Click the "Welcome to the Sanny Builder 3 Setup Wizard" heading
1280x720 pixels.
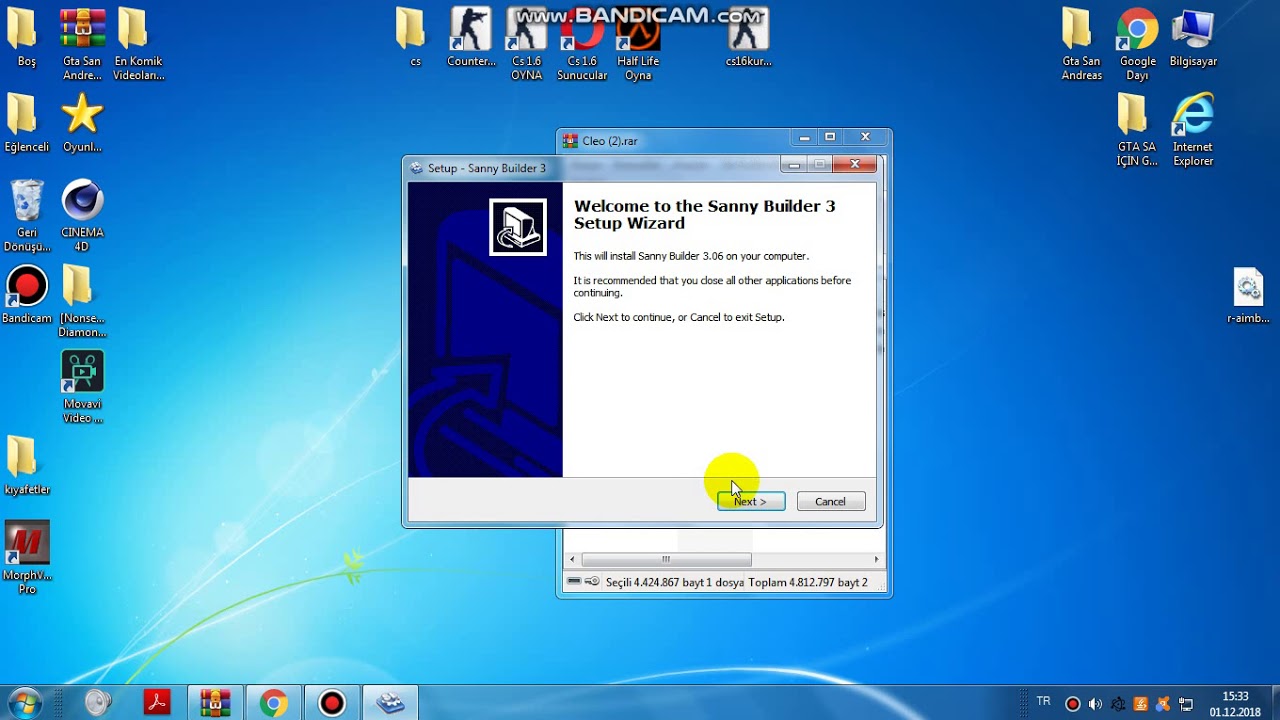[x=704, y=214]
